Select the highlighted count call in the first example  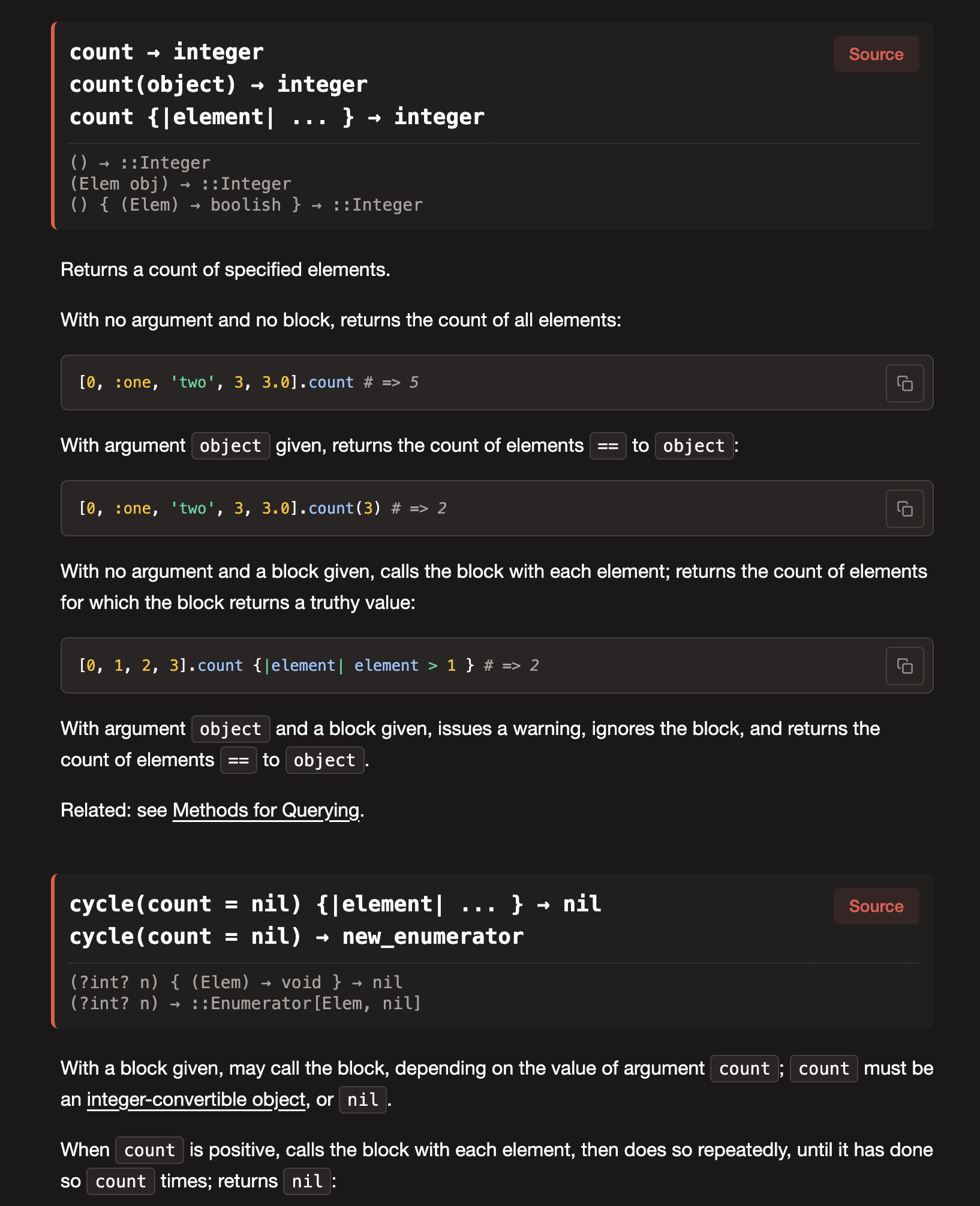point(331,382)
